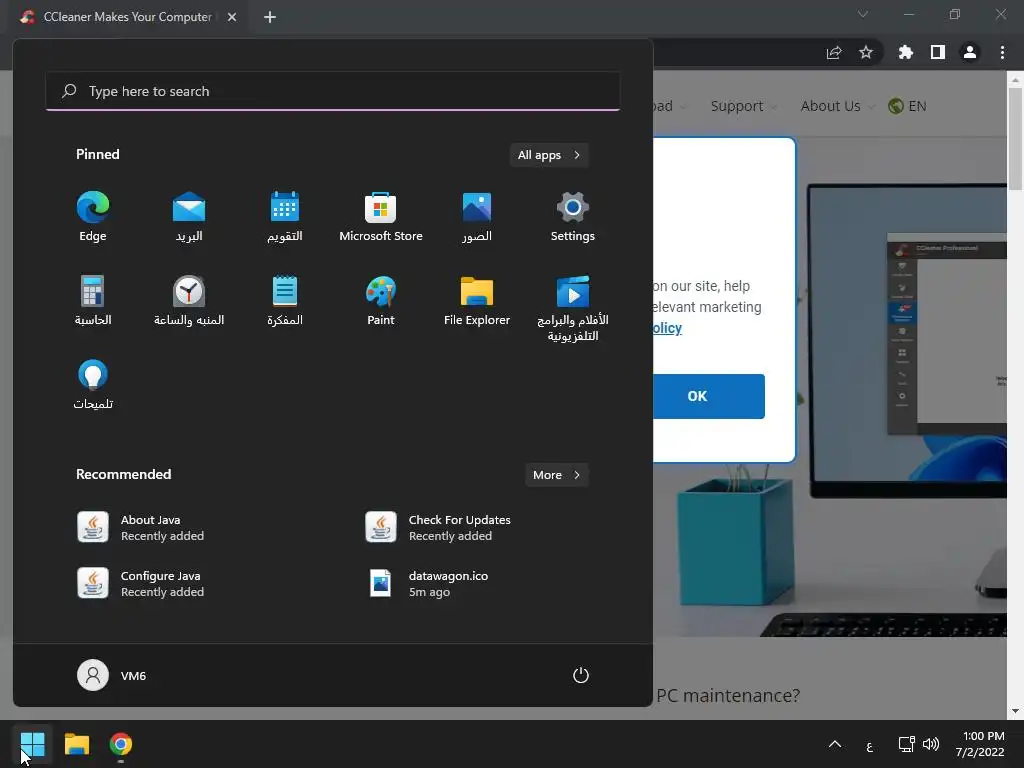Click Chrome share this page icon
The width and height of the screenshot is (1024, 768).
pyautogui.click(x=834, y=52)
